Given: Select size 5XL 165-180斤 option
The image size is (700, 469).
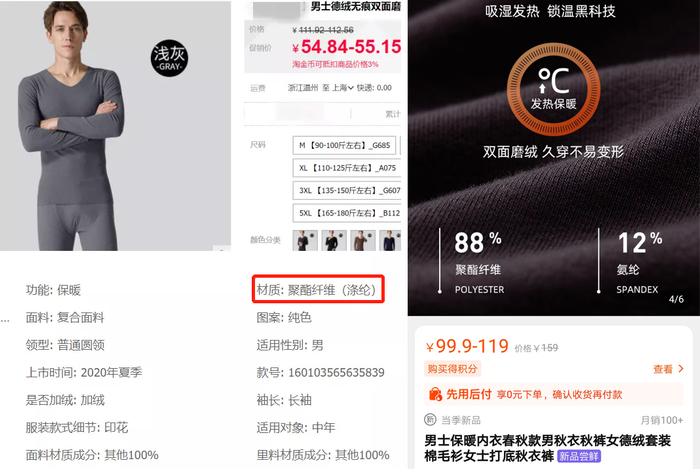Looking at the screenshot, I should click(347, 213).
